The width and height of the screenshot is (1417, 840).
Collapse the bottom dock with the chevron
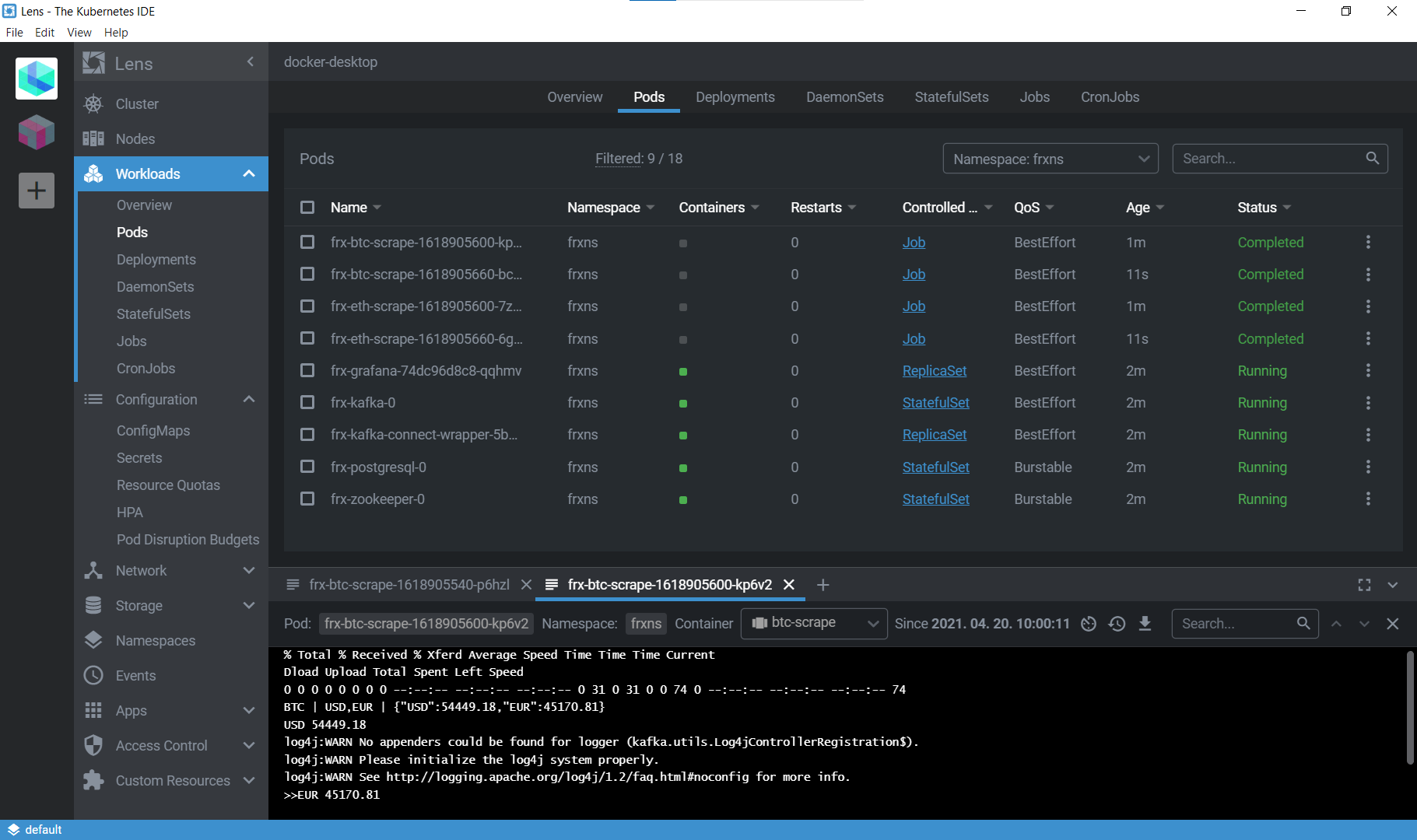pos(1392,584)
